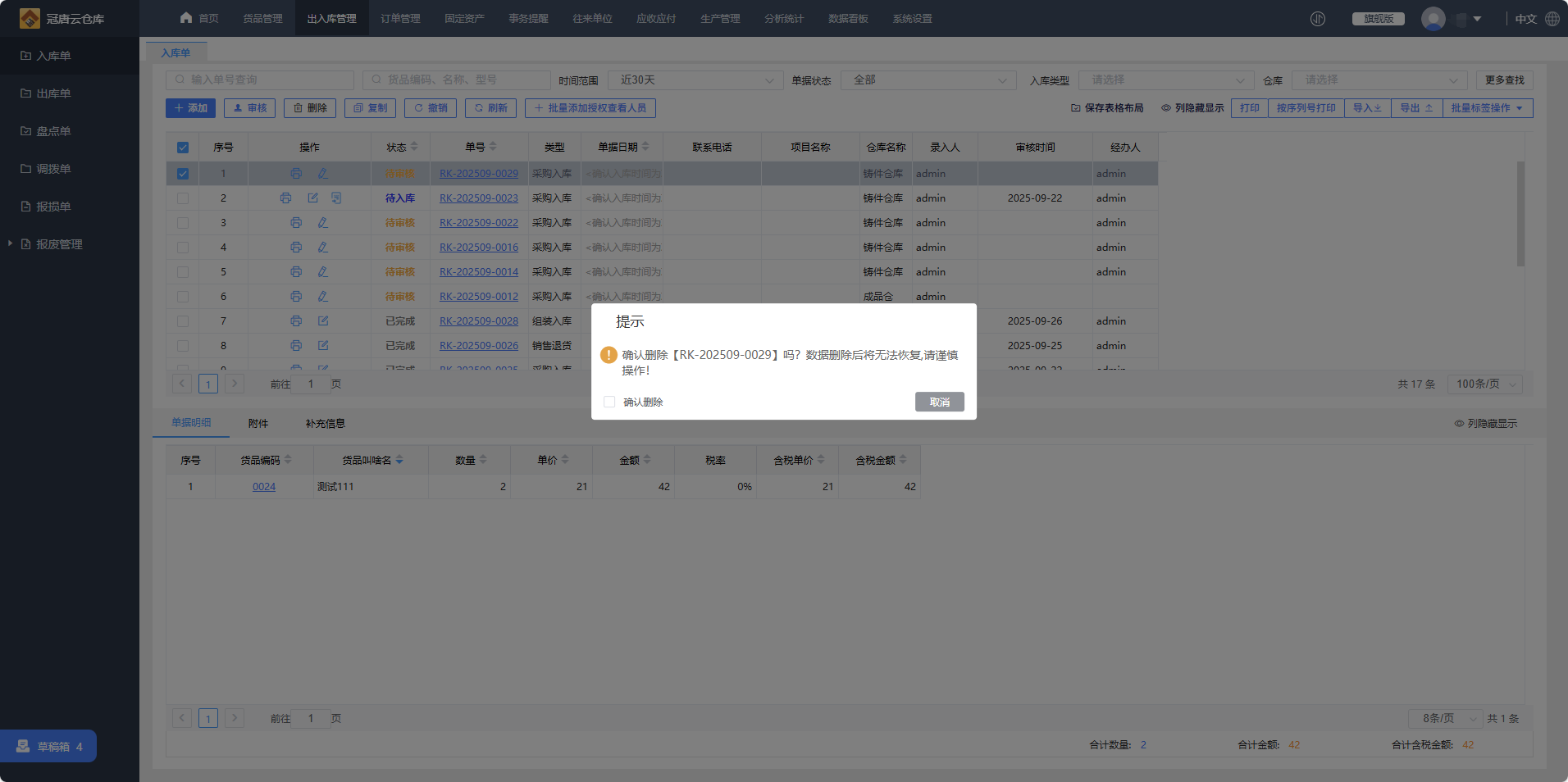This screenshot has height=782, width=1568.
Task: Click print icon in row RK-202509-0022
Action: (296, 223)
